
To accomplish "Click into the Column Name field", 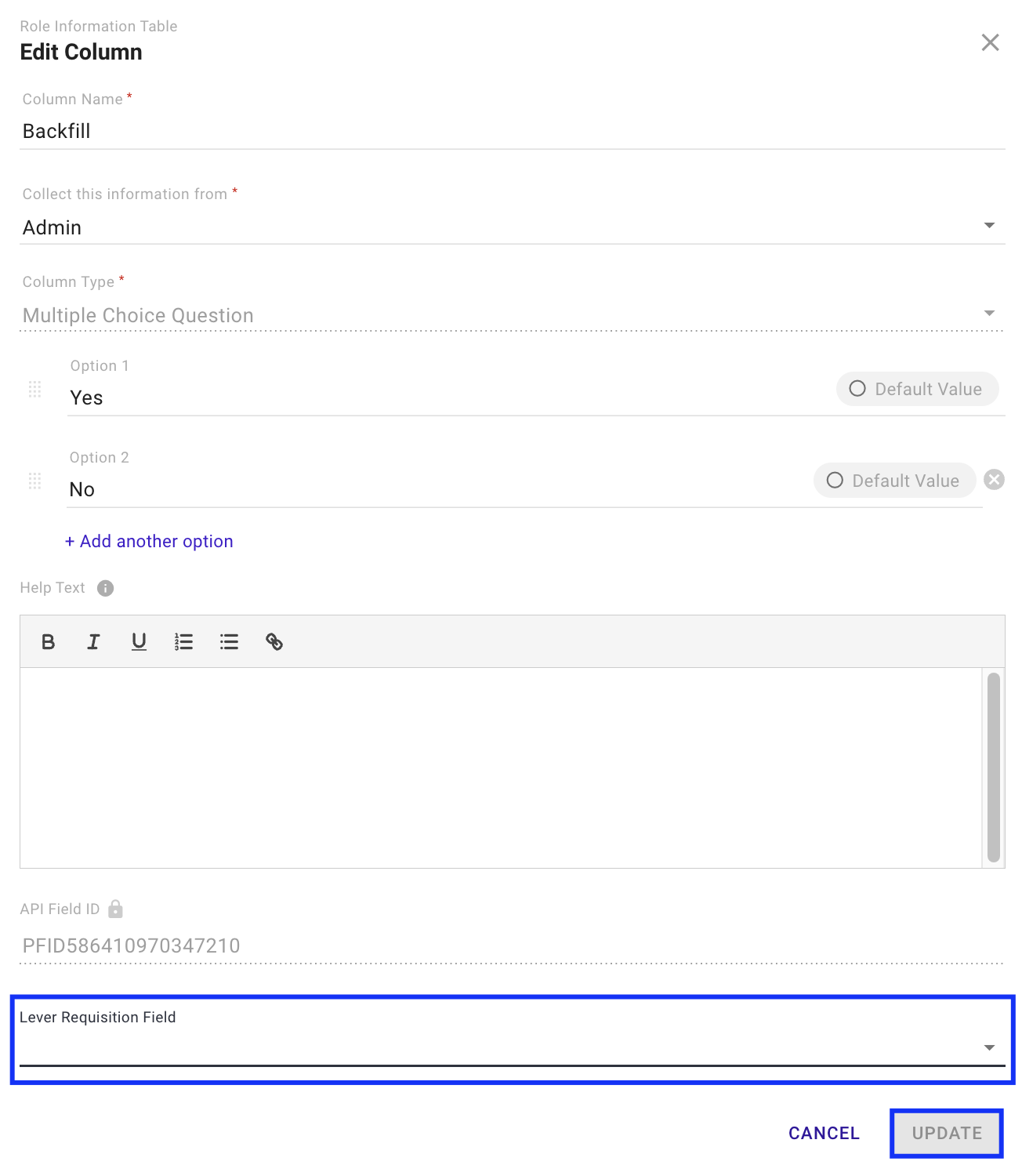I will click(x=511, y=131).
